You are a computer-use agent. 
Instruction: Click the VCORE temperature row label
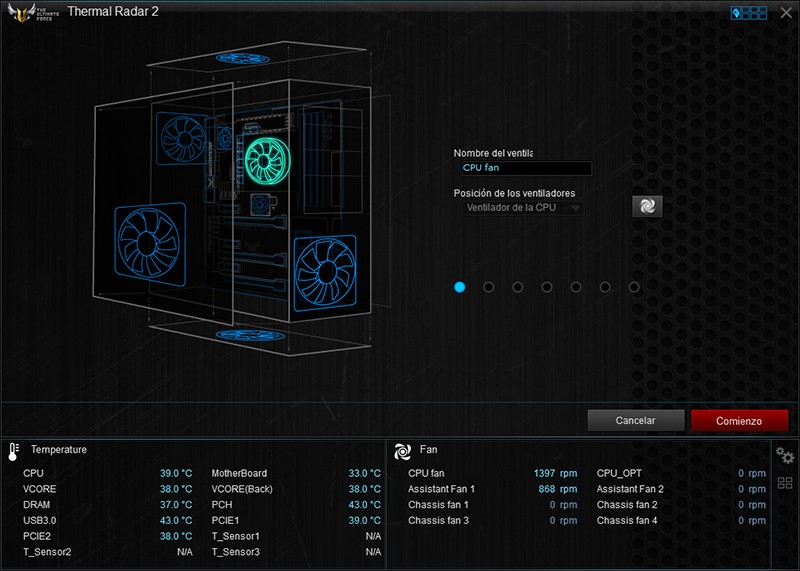click(39, 489)
